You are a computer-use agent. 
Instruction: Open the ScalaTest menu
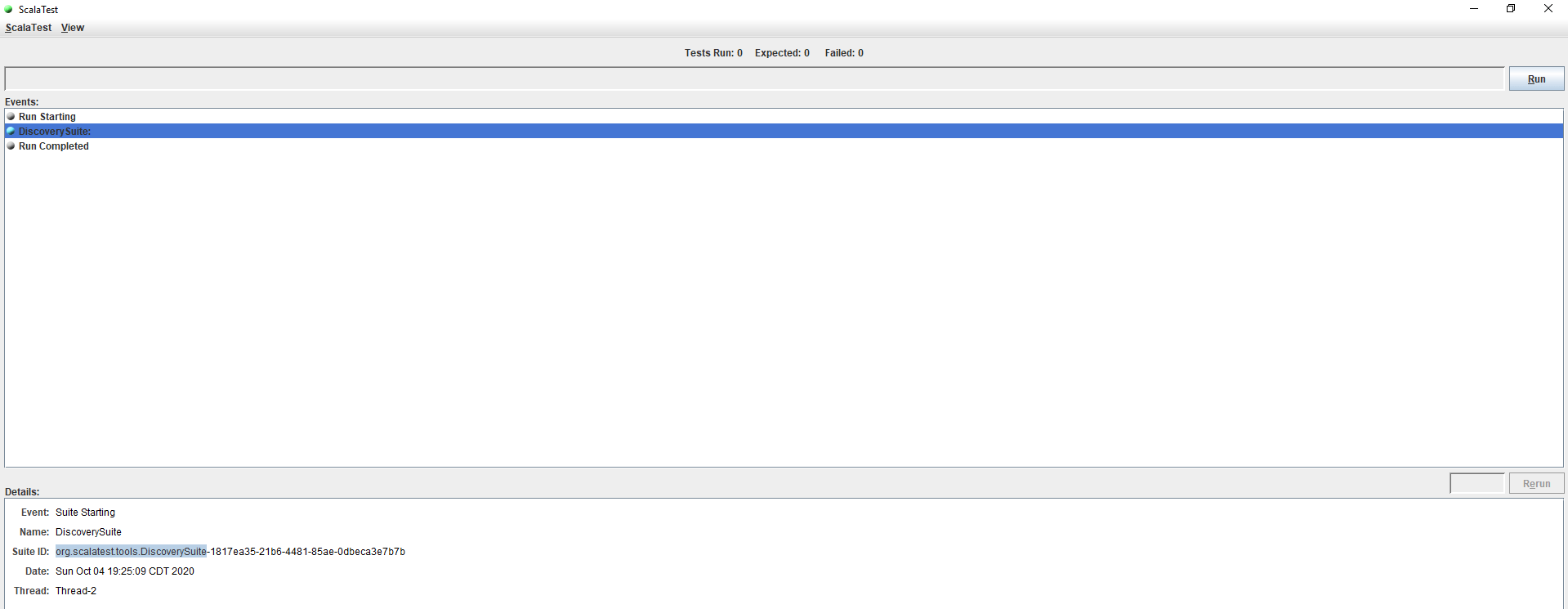point(29,28)
